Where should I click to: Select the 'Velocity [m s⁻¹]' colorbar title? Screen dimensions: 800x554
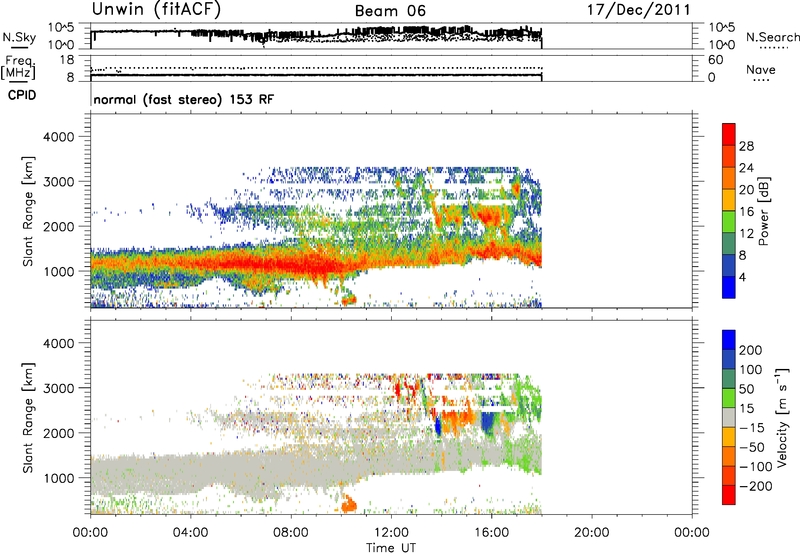coord(781,418)
